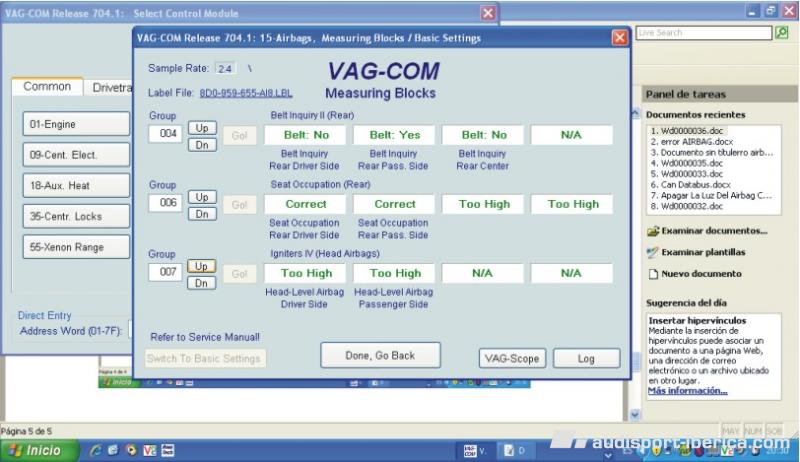Close the Measuring Blocks dialog

pos(619,38)
